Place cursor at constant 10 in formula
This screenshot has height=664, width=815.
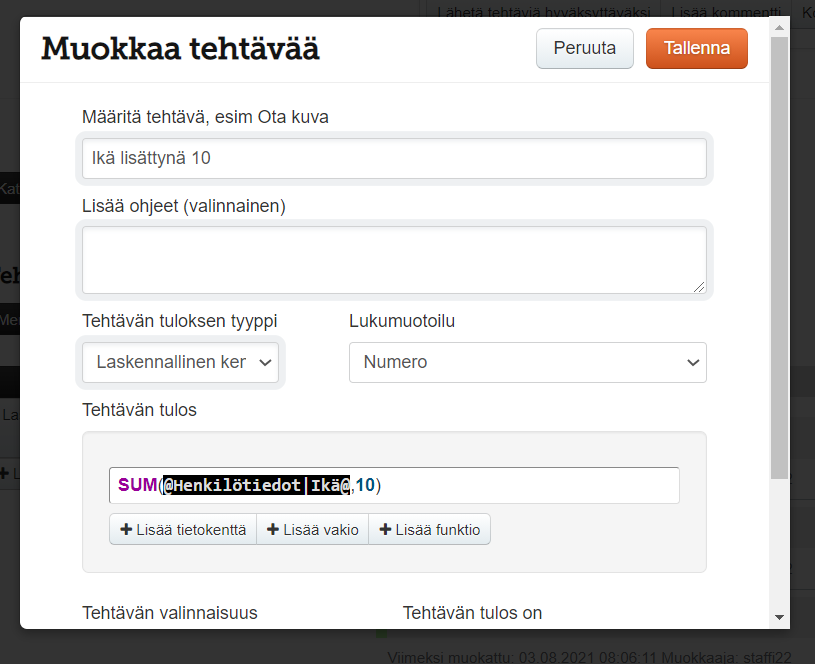366,485
